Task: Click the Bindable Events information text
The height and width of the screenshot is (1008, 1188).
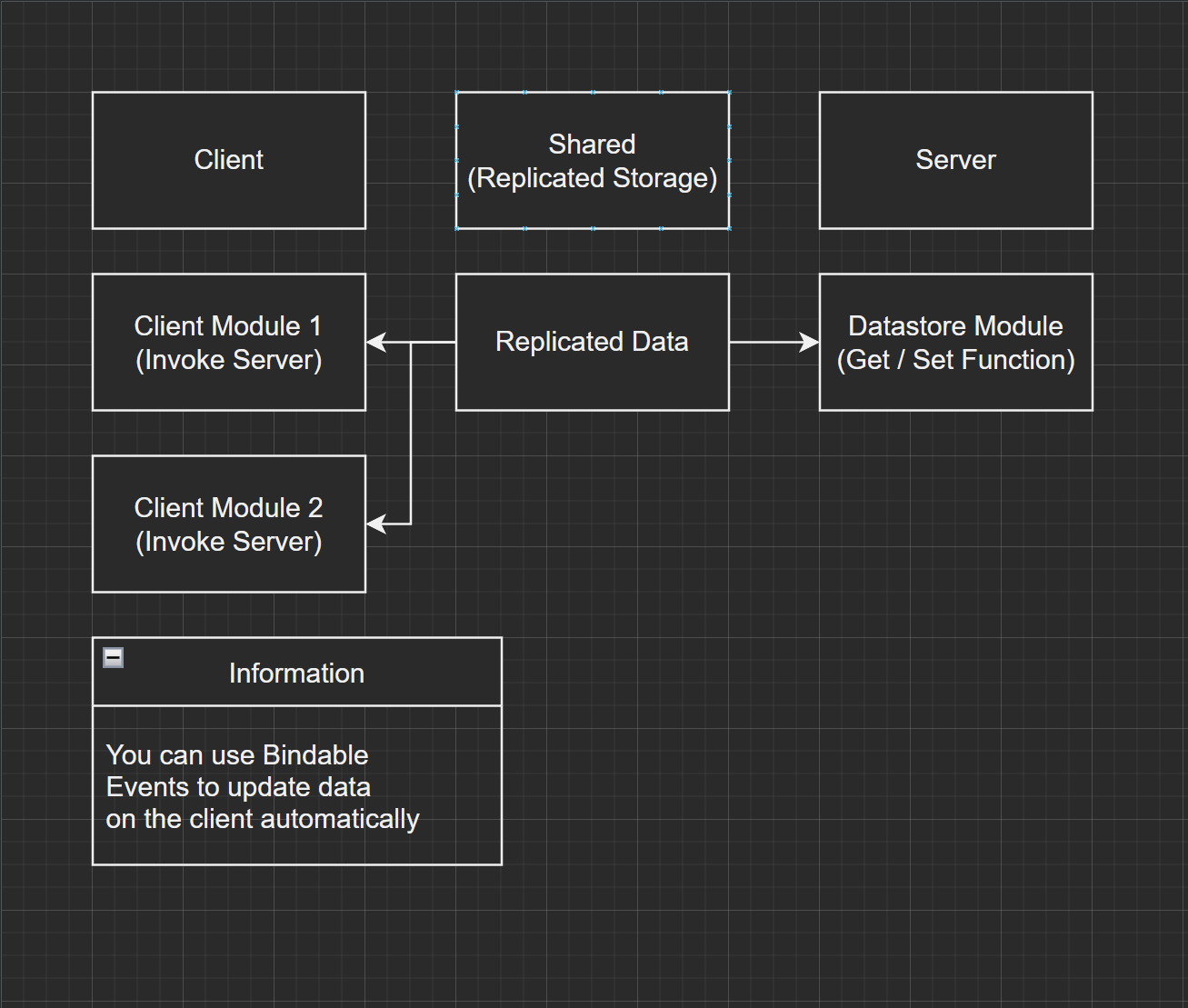Action: [263, 786]
